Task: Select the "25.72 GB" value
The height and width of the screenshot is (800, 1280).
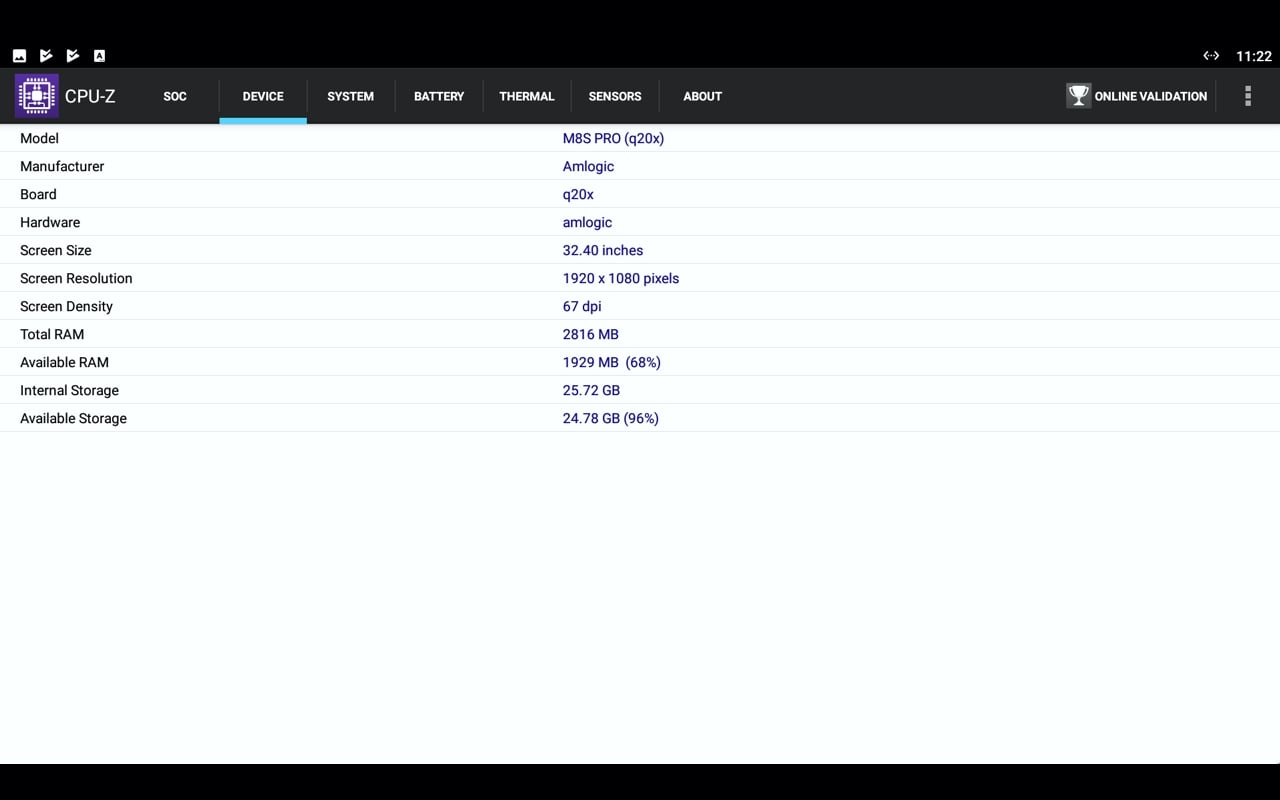Action: (x=591, y=390)
